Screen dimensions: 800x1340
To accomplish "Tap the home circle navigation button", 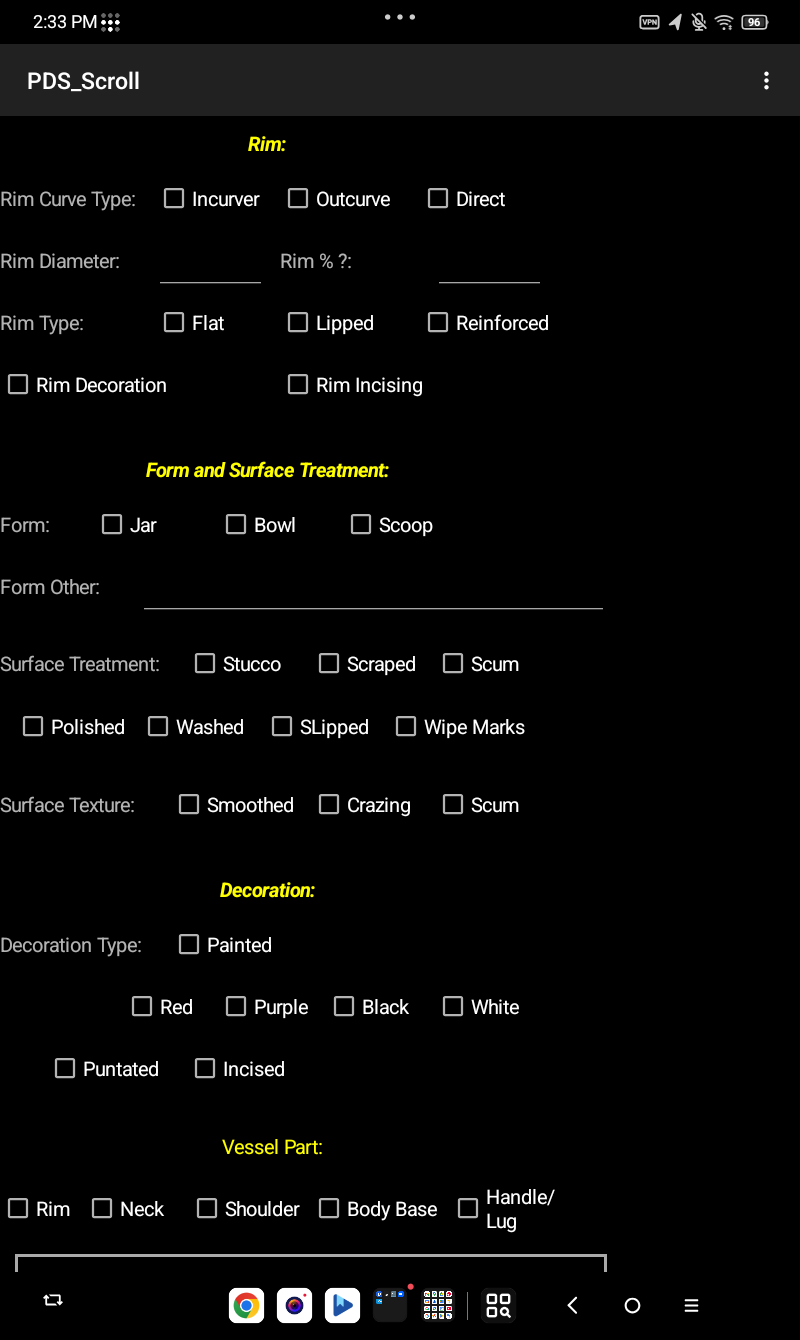I will [632, 1305].
